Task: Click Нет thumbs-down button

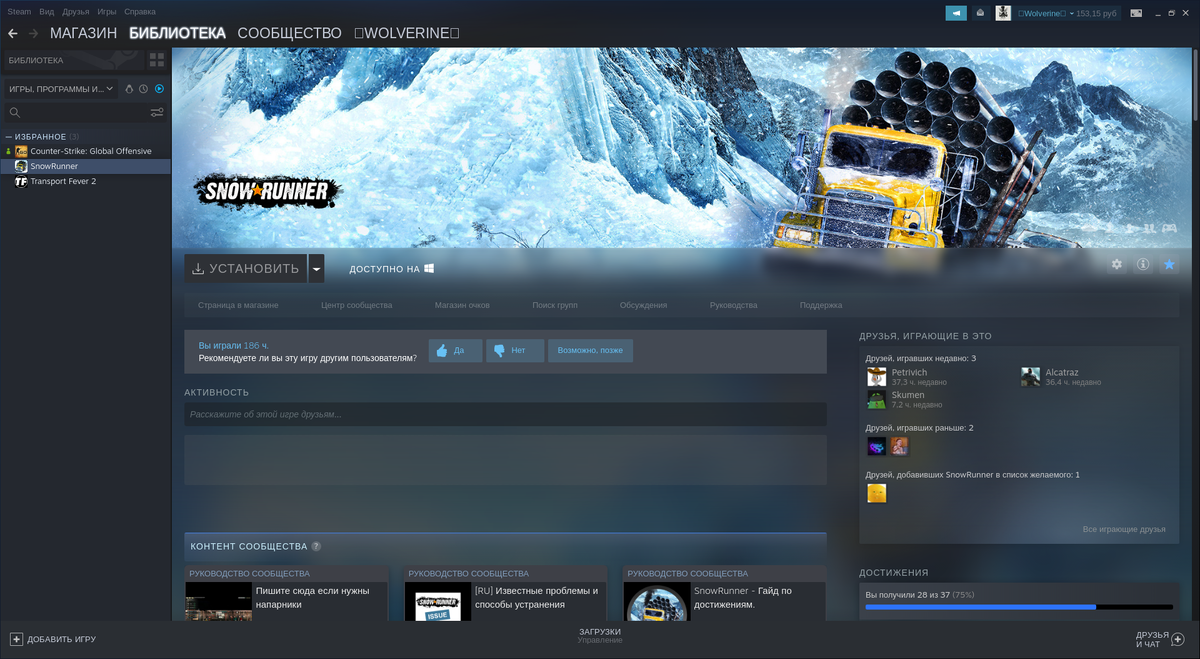Action: pyautogui.click(x=515, y=350)
